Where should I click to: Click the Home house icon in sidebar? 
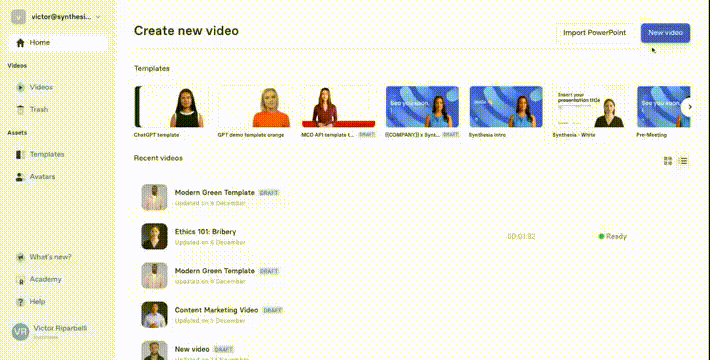pos(20,43)
